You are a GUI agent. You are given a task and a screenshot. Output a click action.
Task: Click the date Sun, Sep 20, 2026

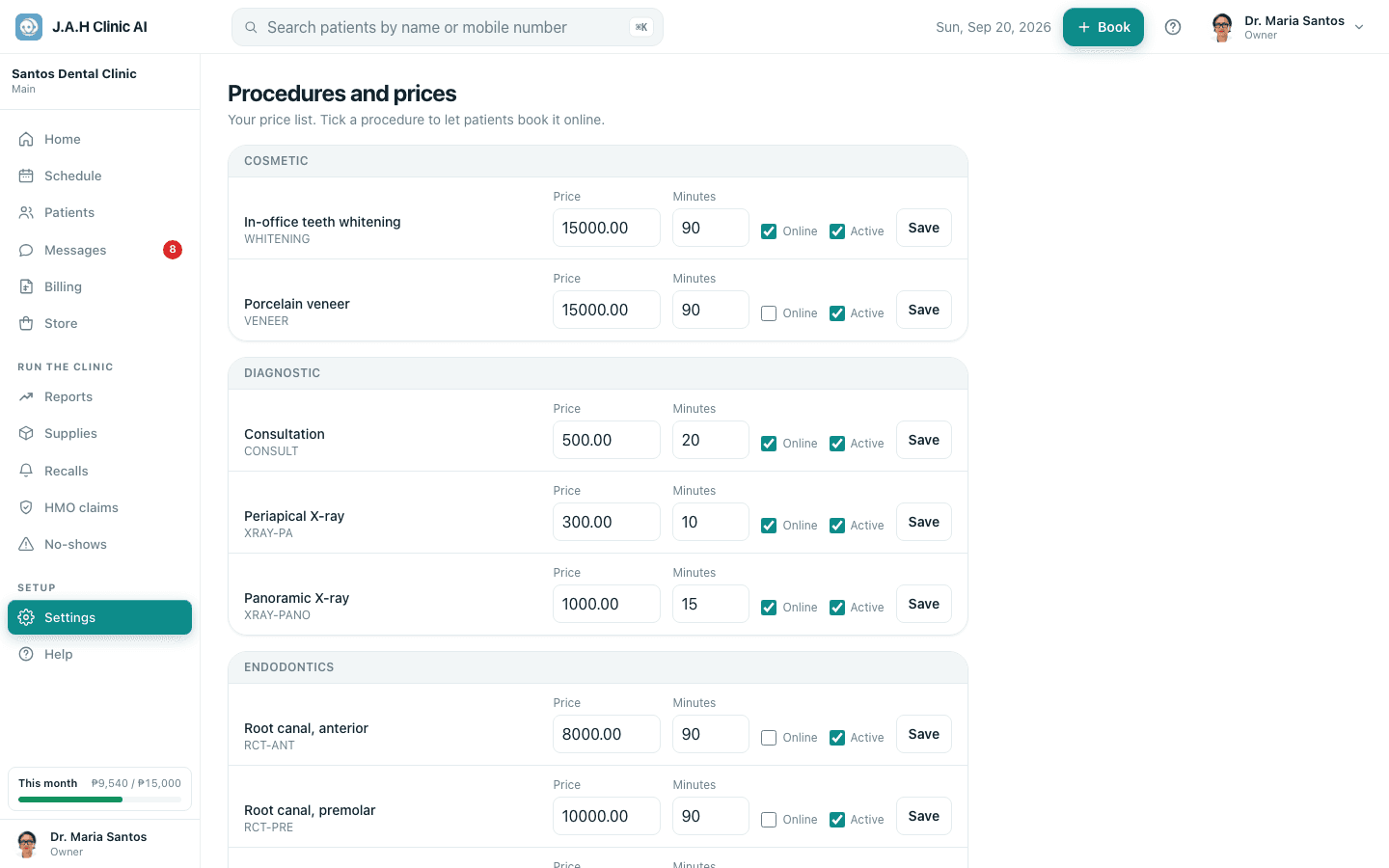[x=994, y=27]
